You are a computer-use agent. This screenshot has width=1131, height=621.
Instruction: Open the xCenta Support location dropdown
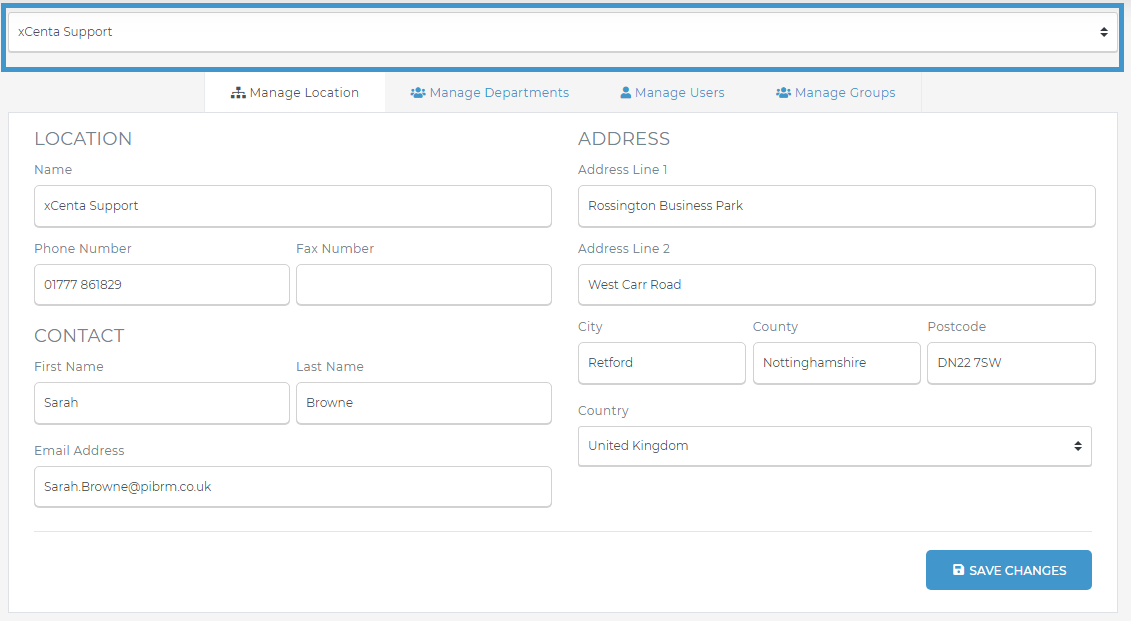click(563, 32)
